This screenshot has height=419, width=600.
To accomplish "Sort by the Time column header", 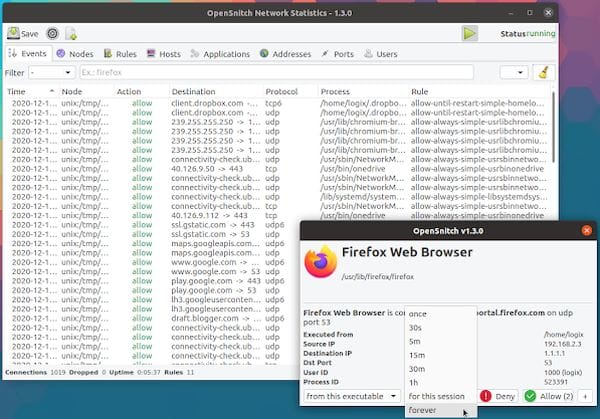I will point(31,91).
